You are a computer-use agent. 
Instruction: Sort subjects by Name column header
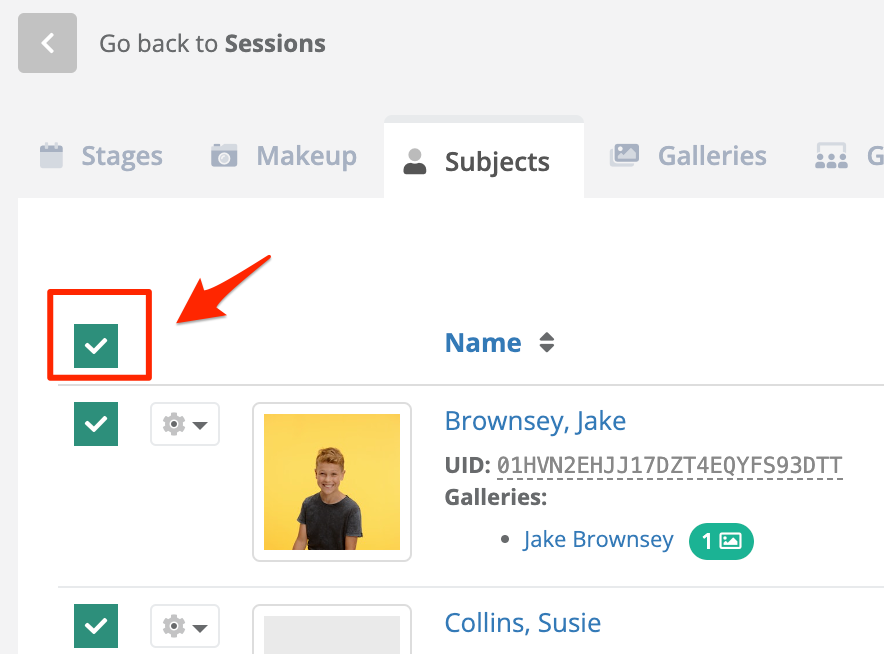click(x=483, y=342)
